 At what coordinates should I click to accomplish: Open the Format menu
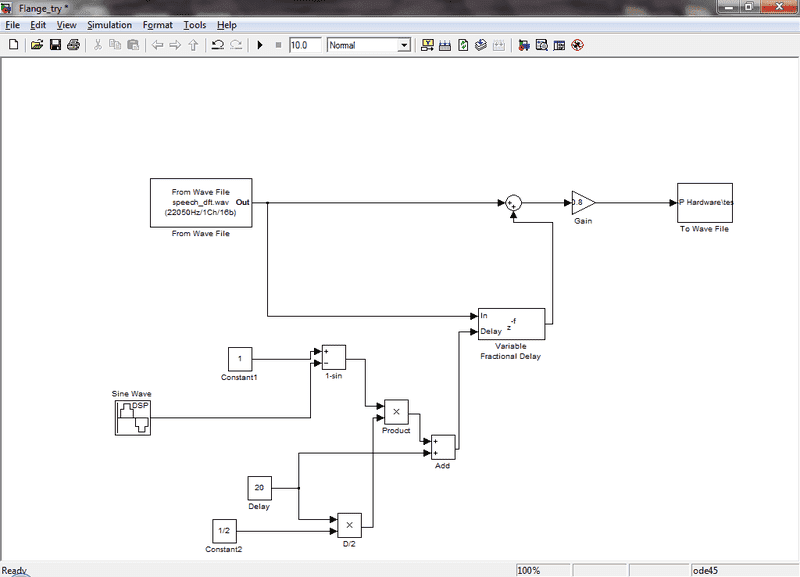pos(156,24)
